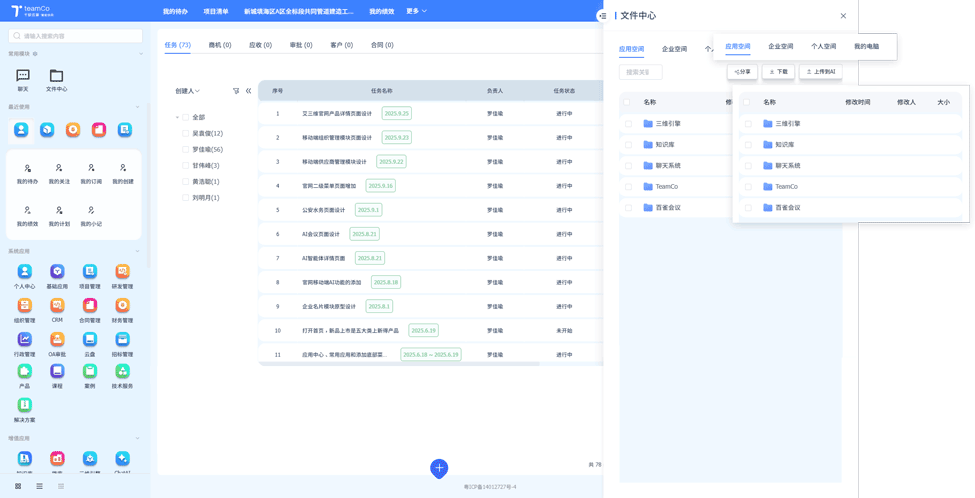
Task: Click the blue plus add button
Action: 439,468
